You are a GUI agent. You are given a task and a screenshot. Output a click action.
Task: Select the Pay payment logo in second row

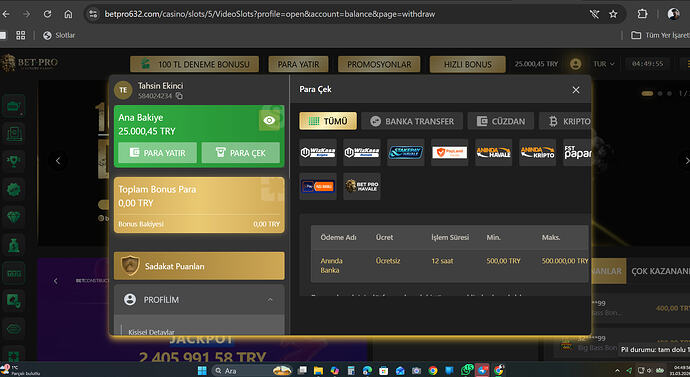click(318, 186)
